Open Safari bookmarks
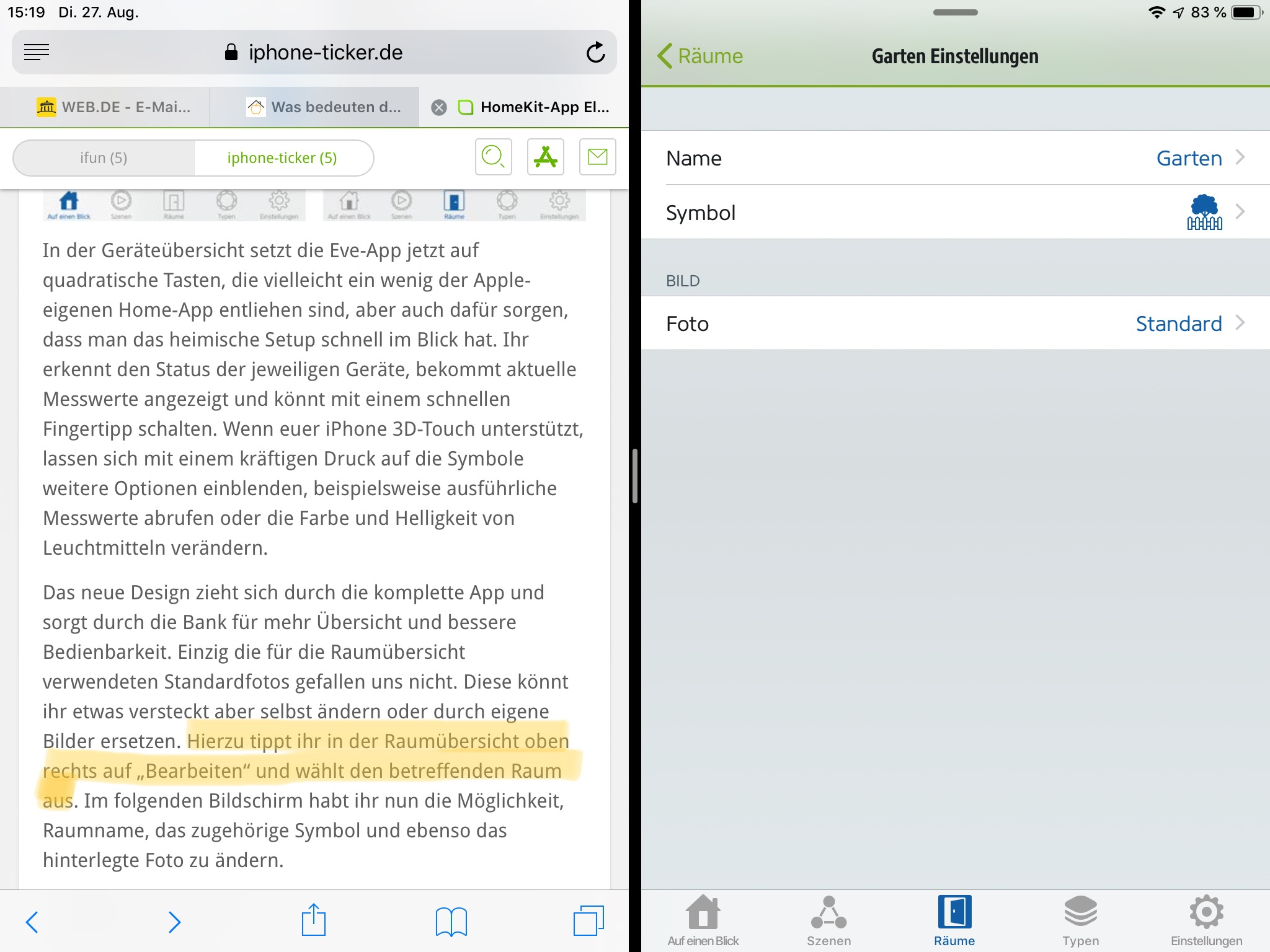 point(451,922)
